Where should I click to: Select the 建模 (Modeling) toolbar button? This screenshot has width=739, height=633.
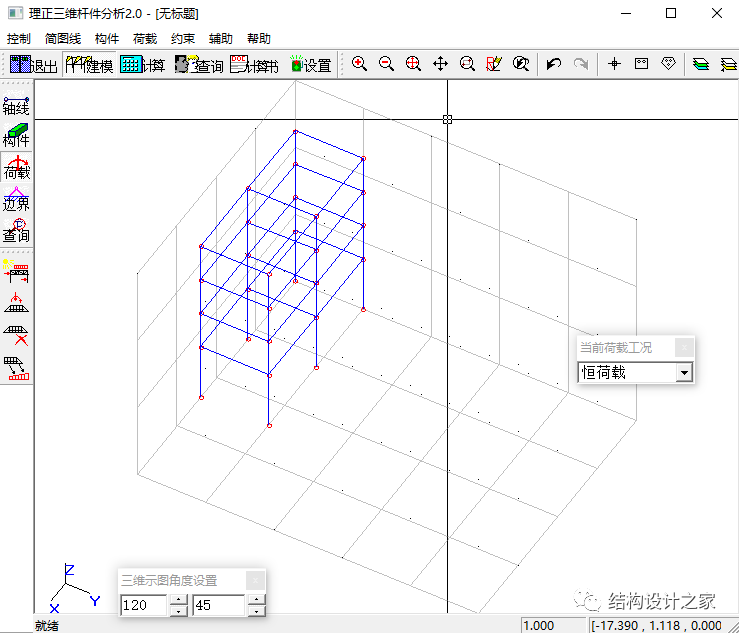(89, 64)
